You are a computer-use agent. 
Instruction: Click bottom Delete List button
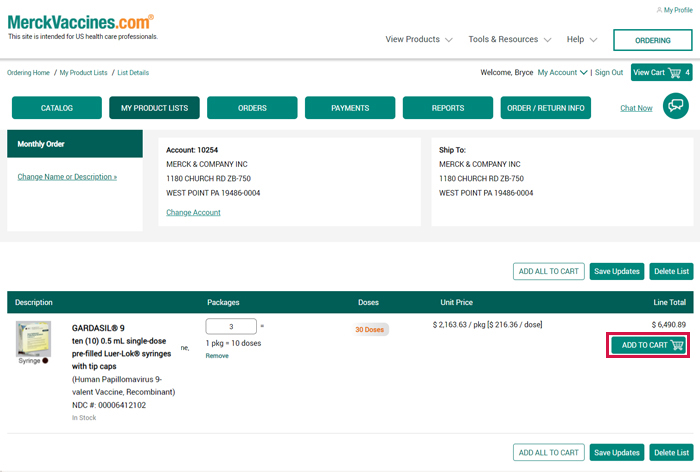click(x=671, y=452)
